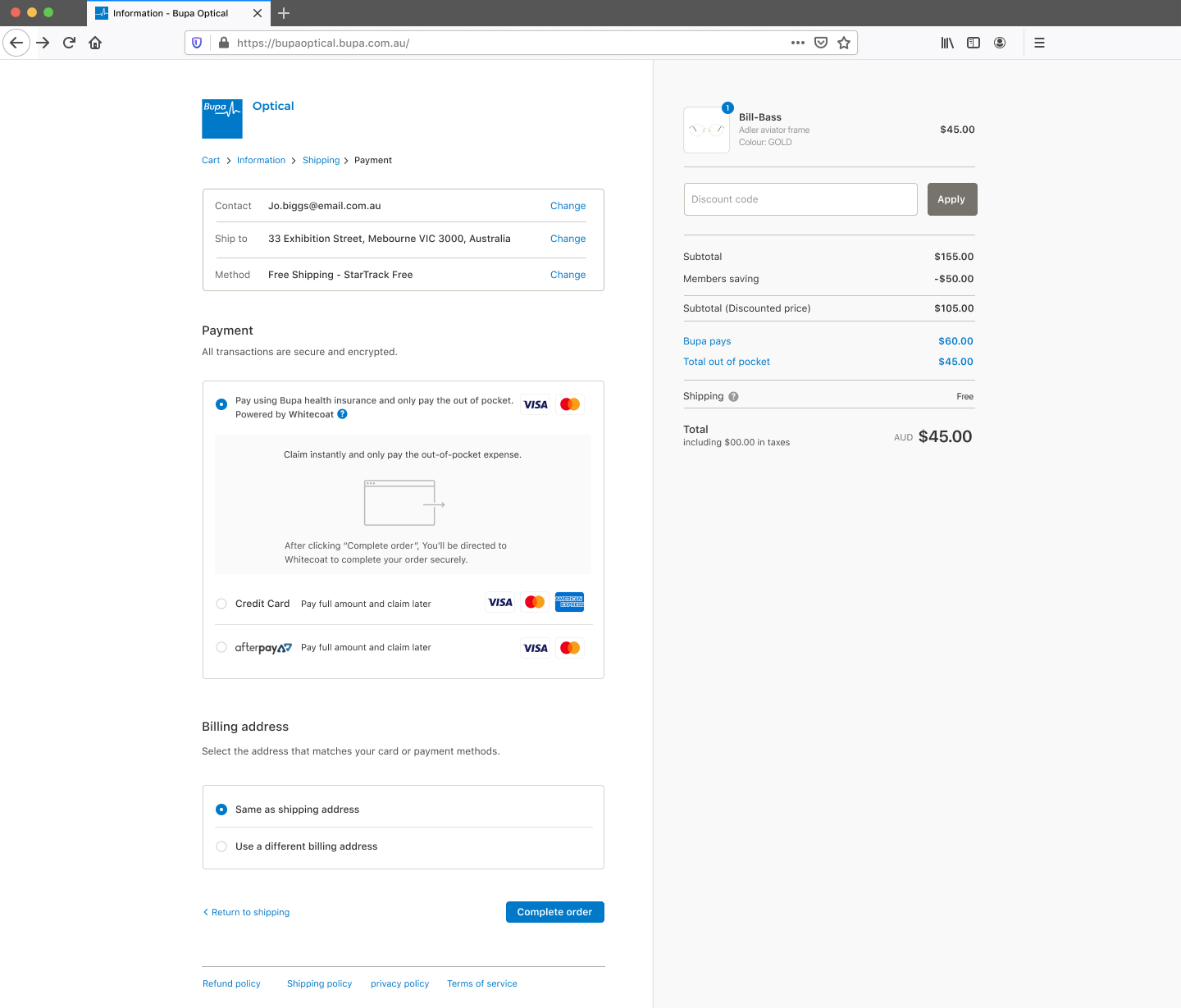Open the tracking protection shield icon
The height and width of the screenshot is (1008, 1181).
pyautogui.click(x=197, y=43)
